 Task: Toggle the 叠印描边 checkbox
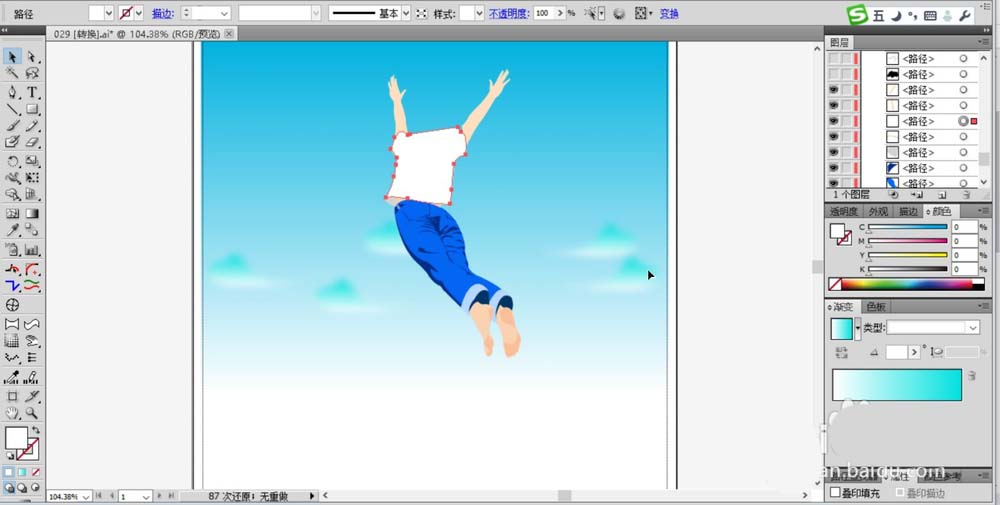[900, 493]
